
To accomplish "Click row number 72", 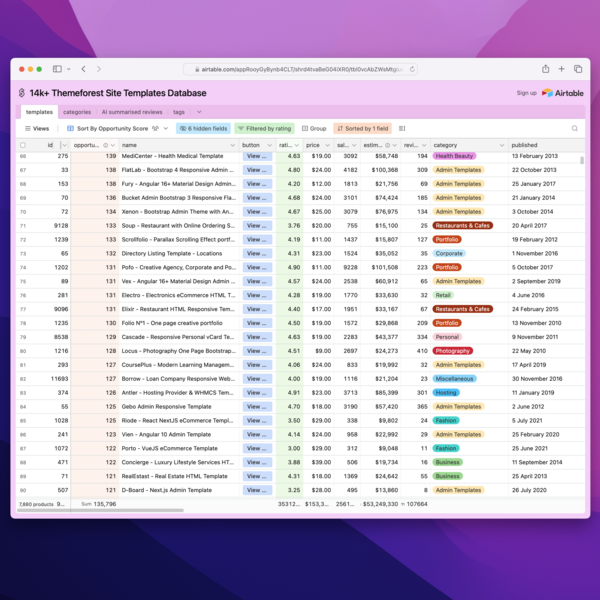I will pos(23,240).
